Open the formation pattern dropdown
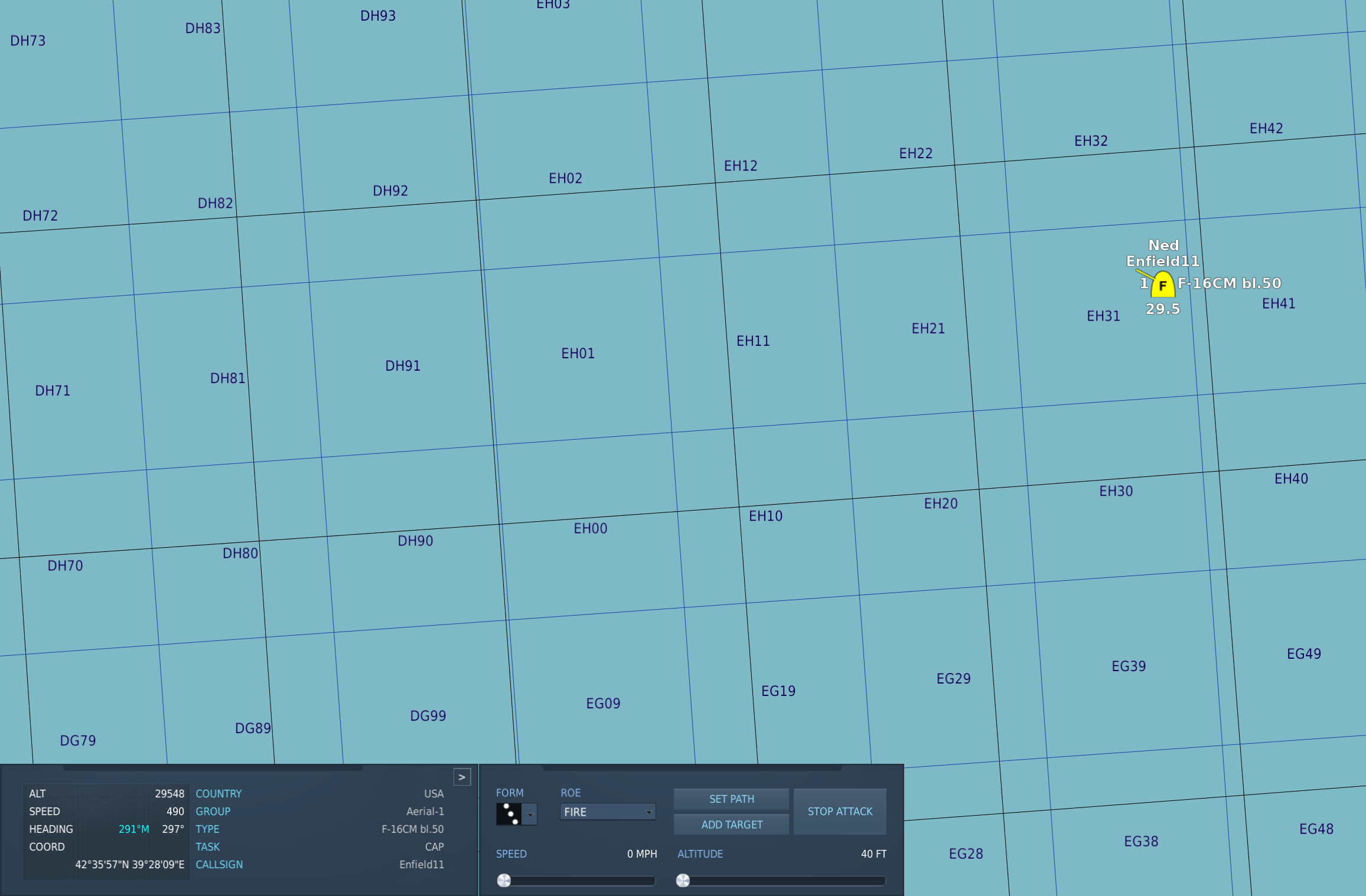Viewport: 1366px width, 896px height. (530, 815)
